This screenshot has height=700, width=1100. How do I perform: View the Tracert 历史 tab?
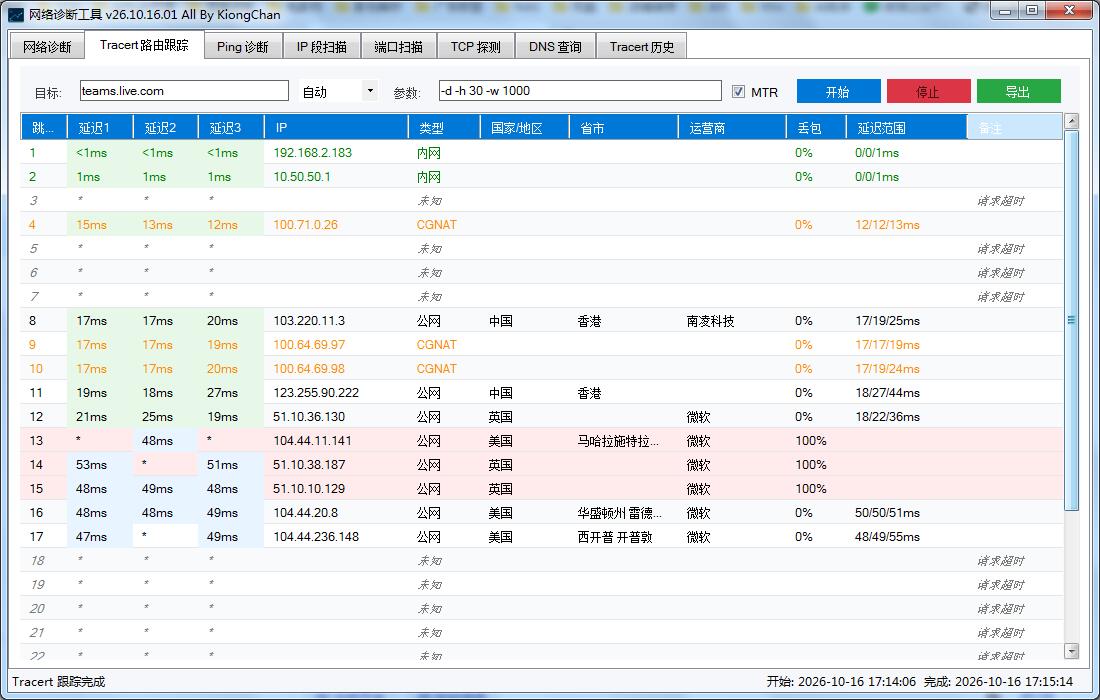(641, 47)
